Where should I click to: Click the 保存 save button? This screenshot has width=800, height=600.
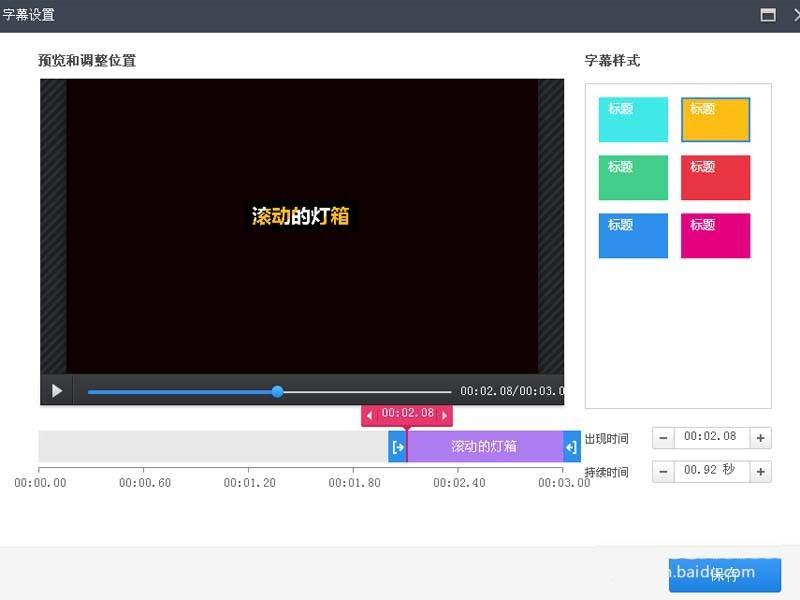725,575
